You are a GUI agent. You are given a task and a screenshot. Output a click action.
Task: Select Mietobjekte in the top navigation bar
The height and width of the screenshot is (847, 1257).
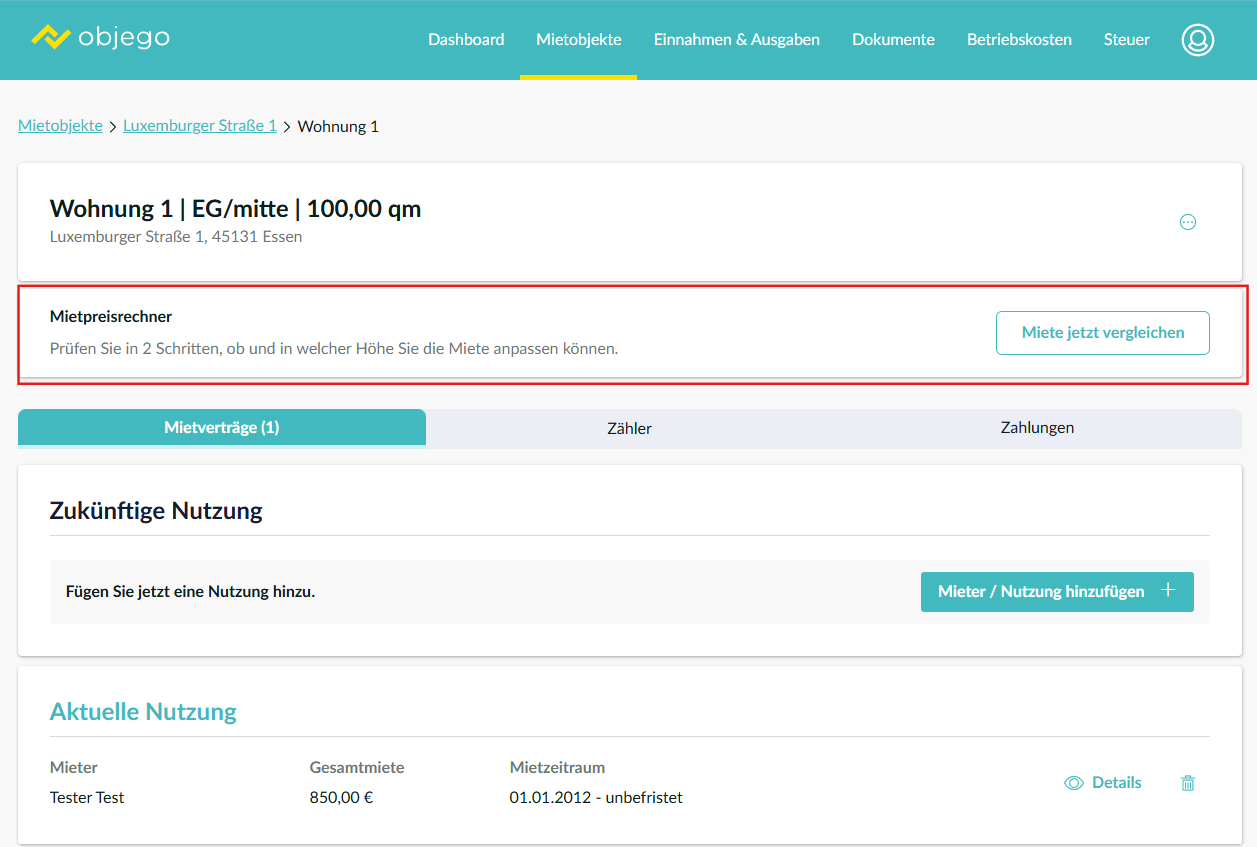pyautogui.click(x=578, y=40)
